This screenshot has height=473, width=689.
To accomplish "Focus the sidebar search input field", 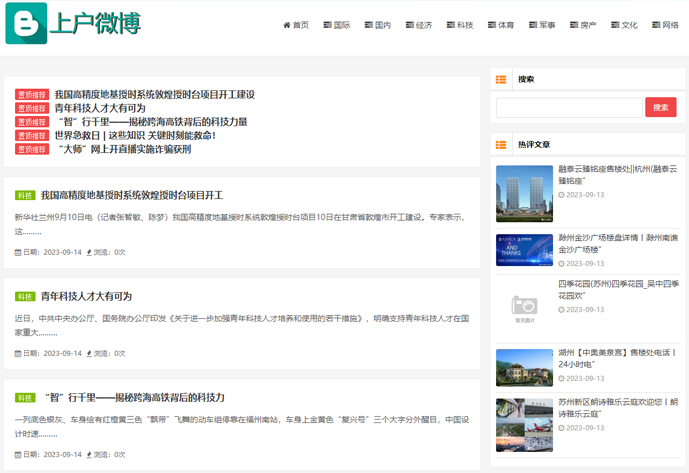I will pyautogui.click(x=569, y=107).
